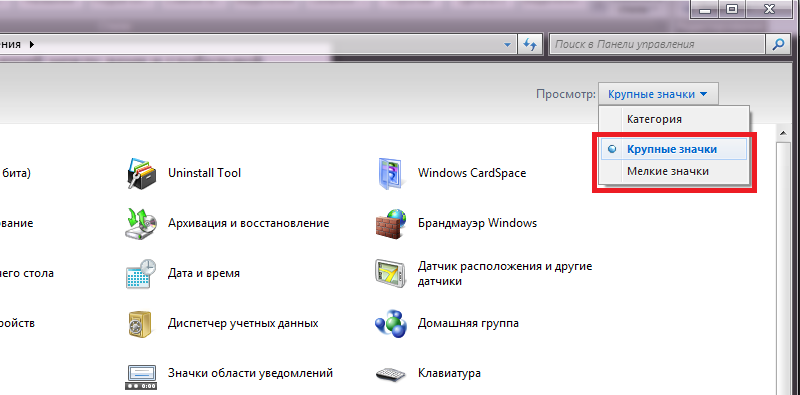Open Домашняя группа link

coord(468,324)
